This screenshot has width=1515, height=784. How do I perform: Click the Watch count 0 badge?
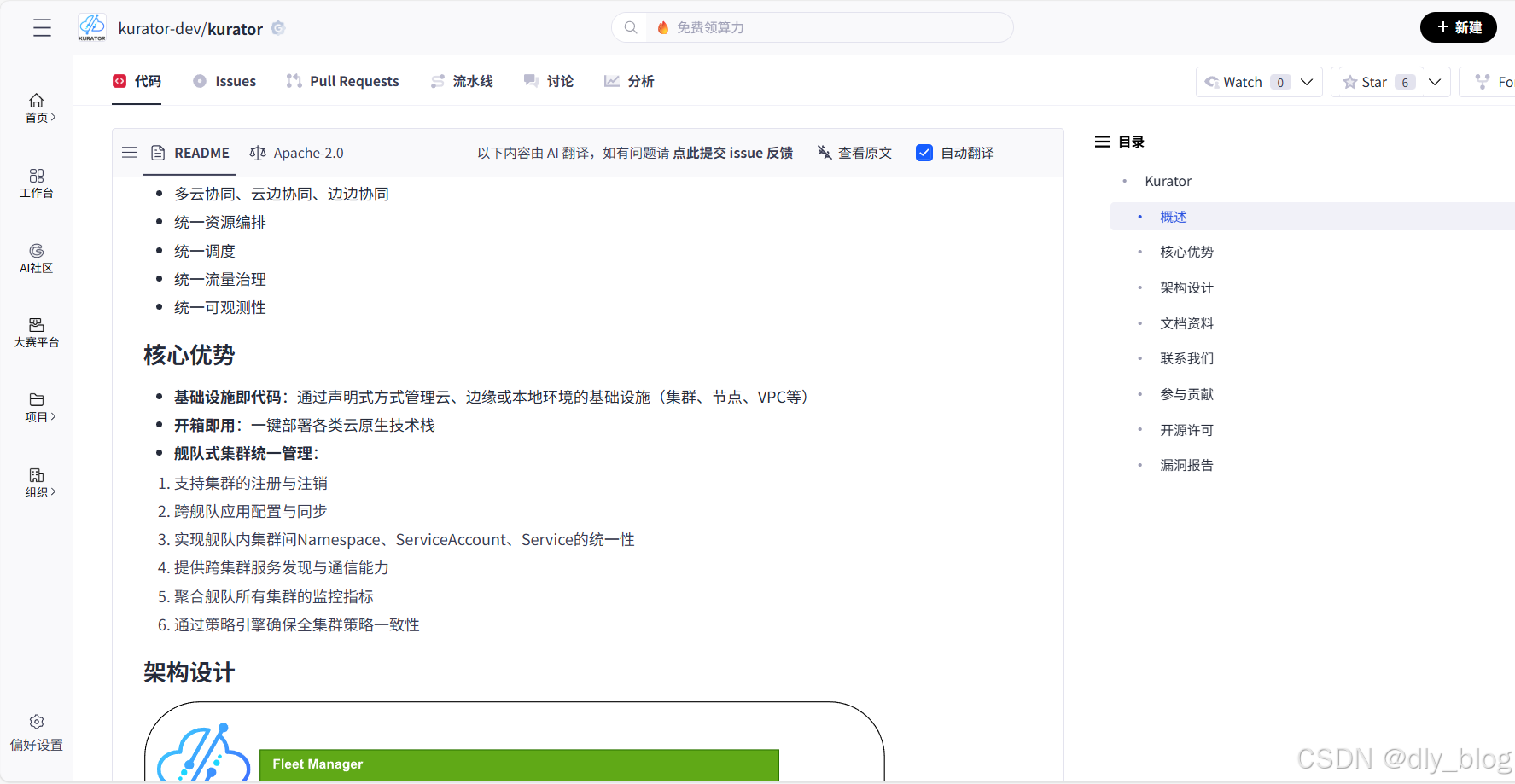pos(1280,82)
